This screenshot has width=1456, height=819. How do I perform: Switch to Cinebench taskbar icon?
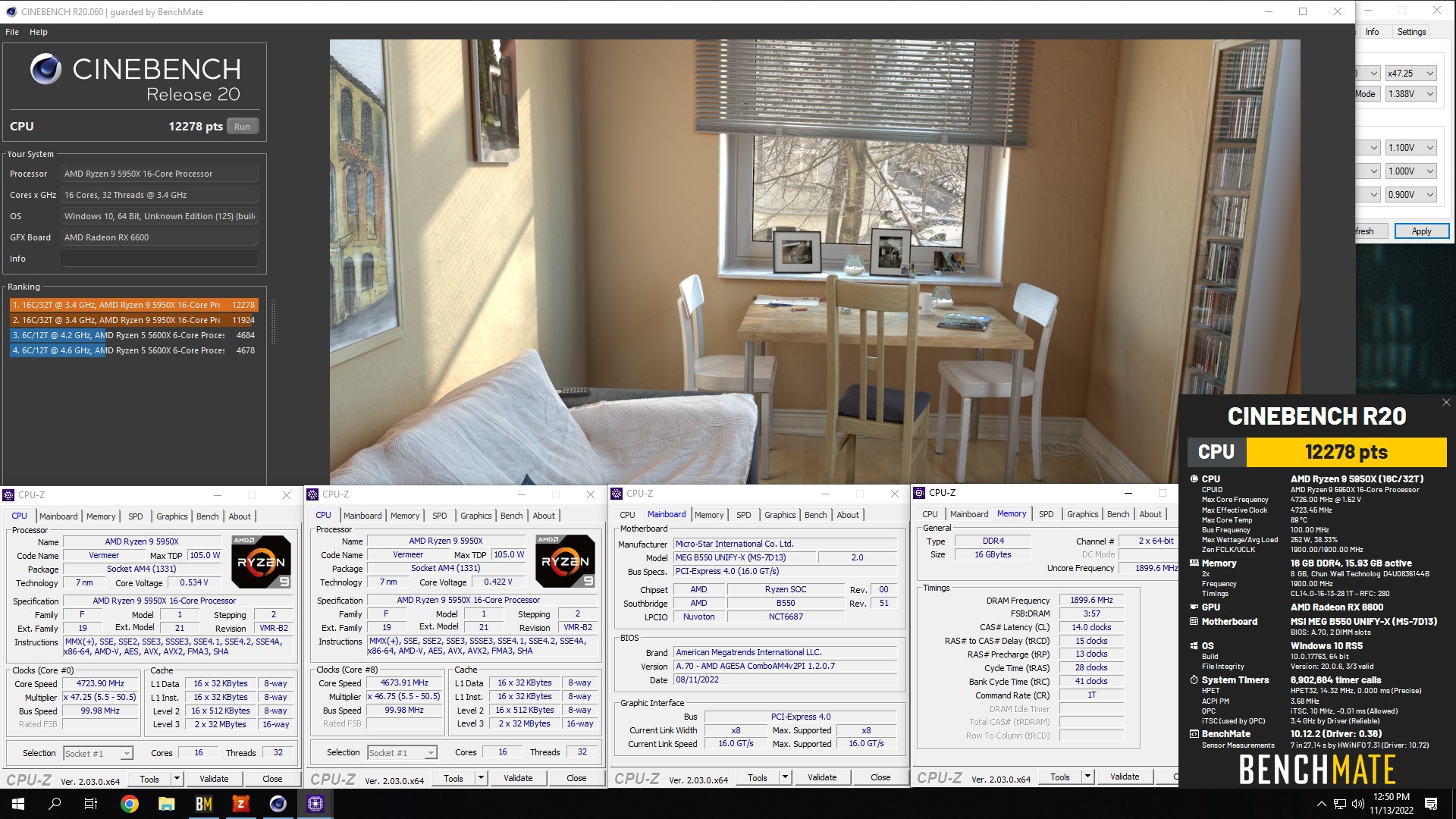278,804
